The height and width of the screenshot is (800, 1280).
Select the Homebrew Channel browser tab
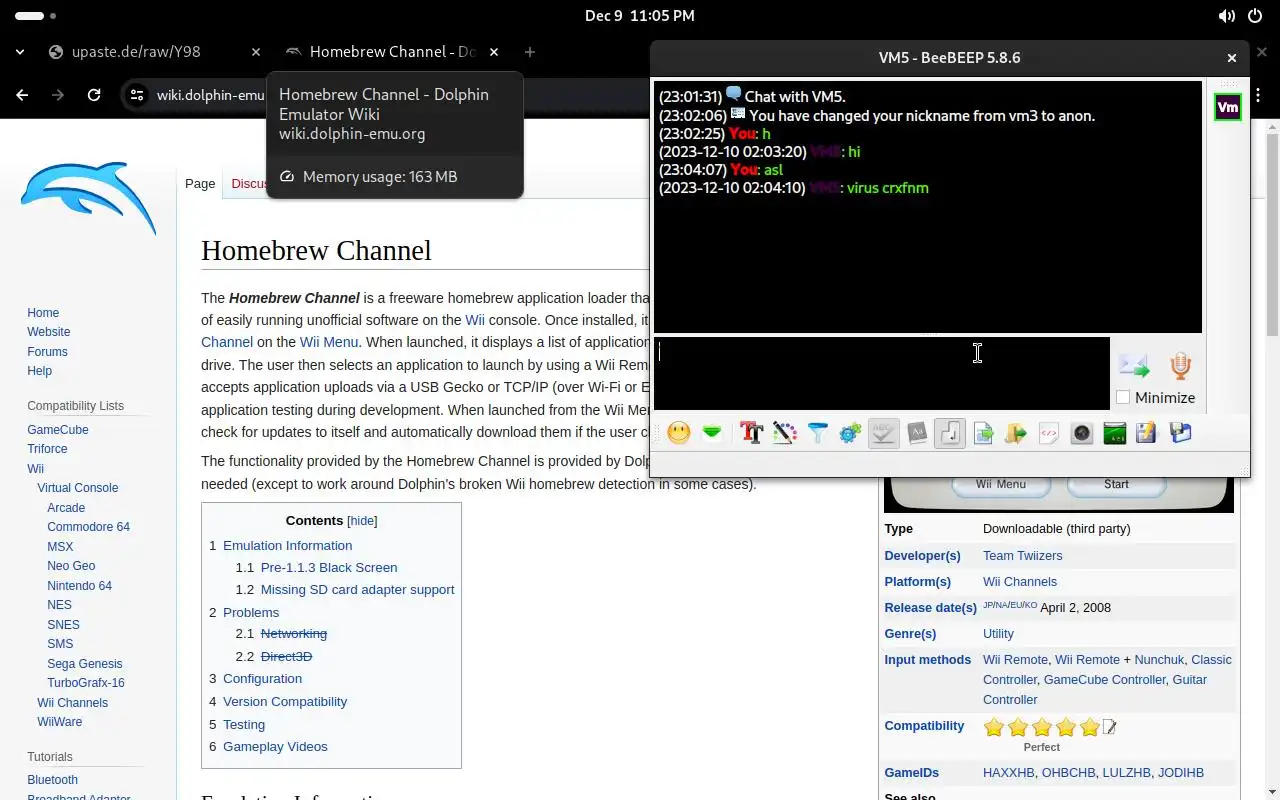[391, 52]
